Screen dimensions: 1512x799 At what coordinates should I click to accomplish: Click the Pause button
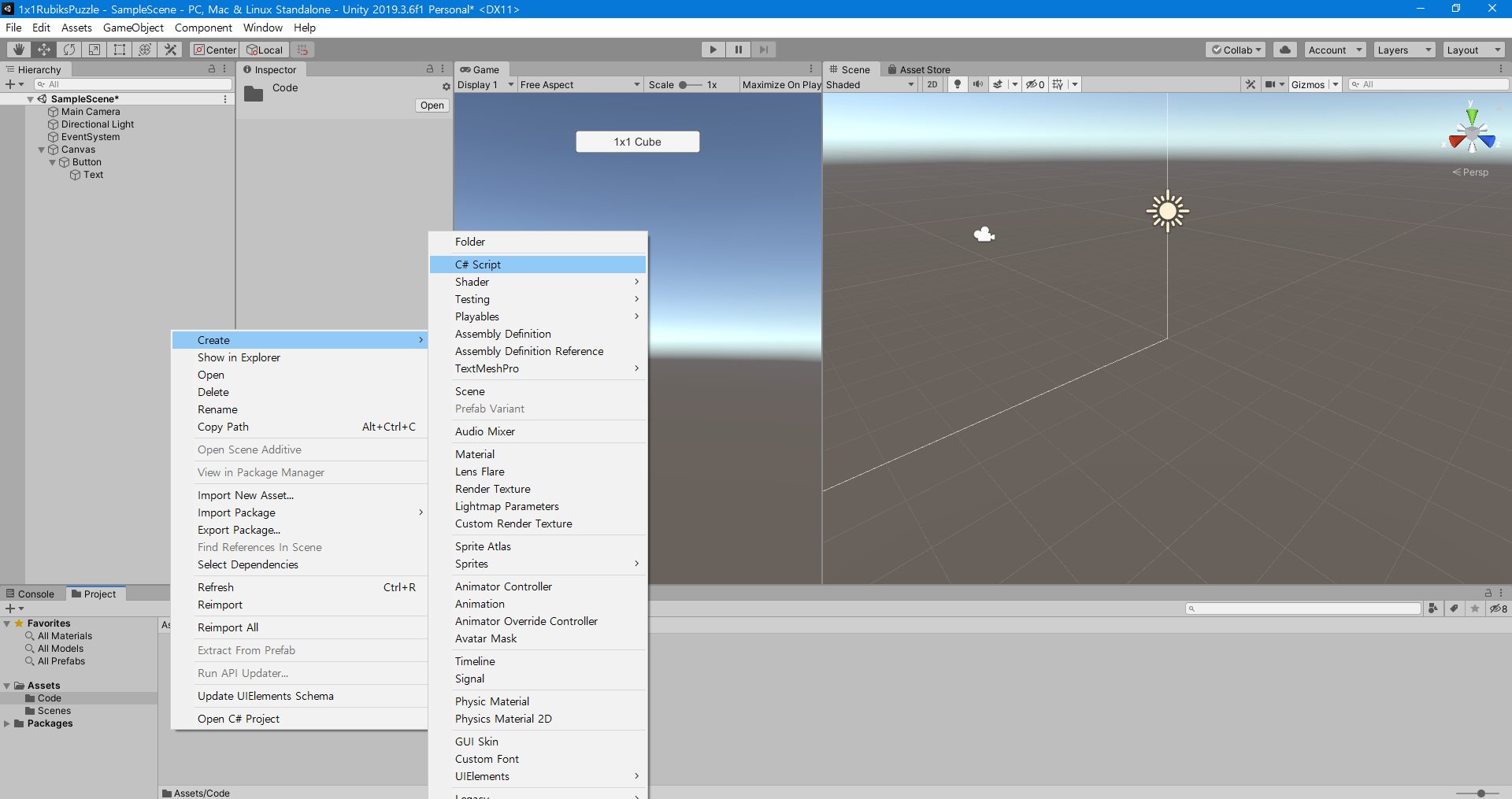pos(739,50)
